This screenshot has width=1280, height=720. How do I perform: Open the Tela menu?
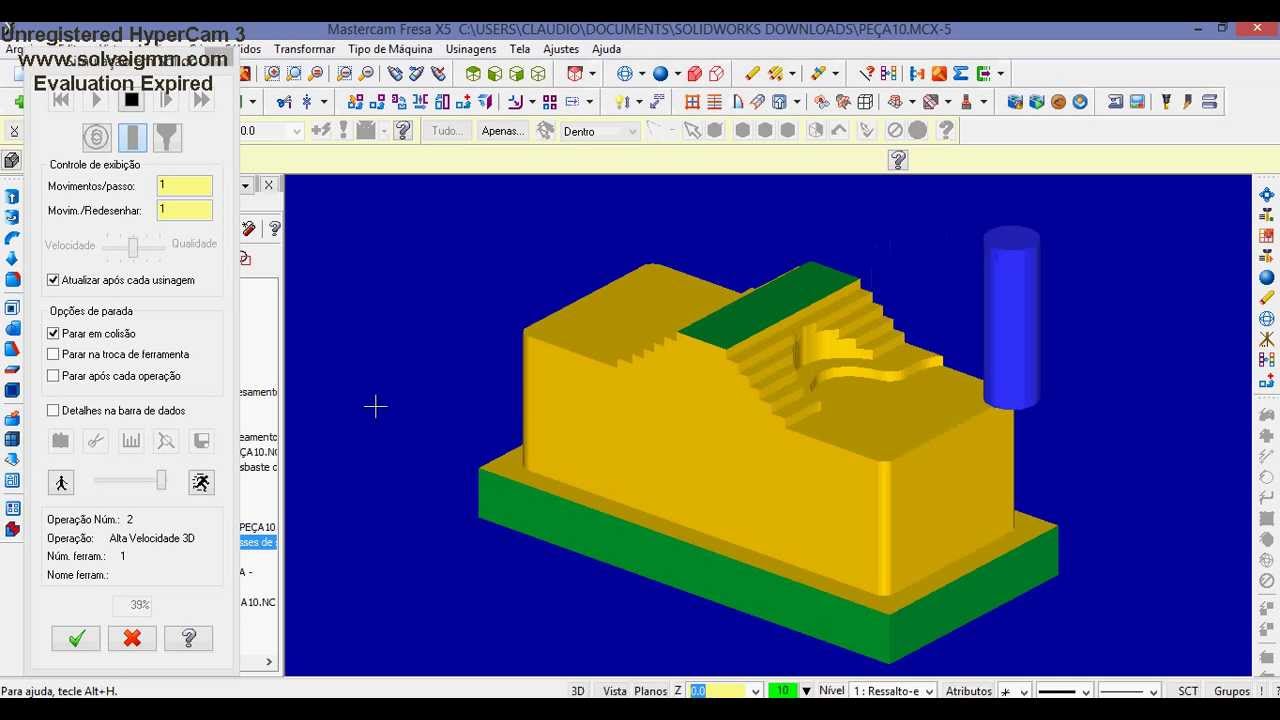[520, 49]
